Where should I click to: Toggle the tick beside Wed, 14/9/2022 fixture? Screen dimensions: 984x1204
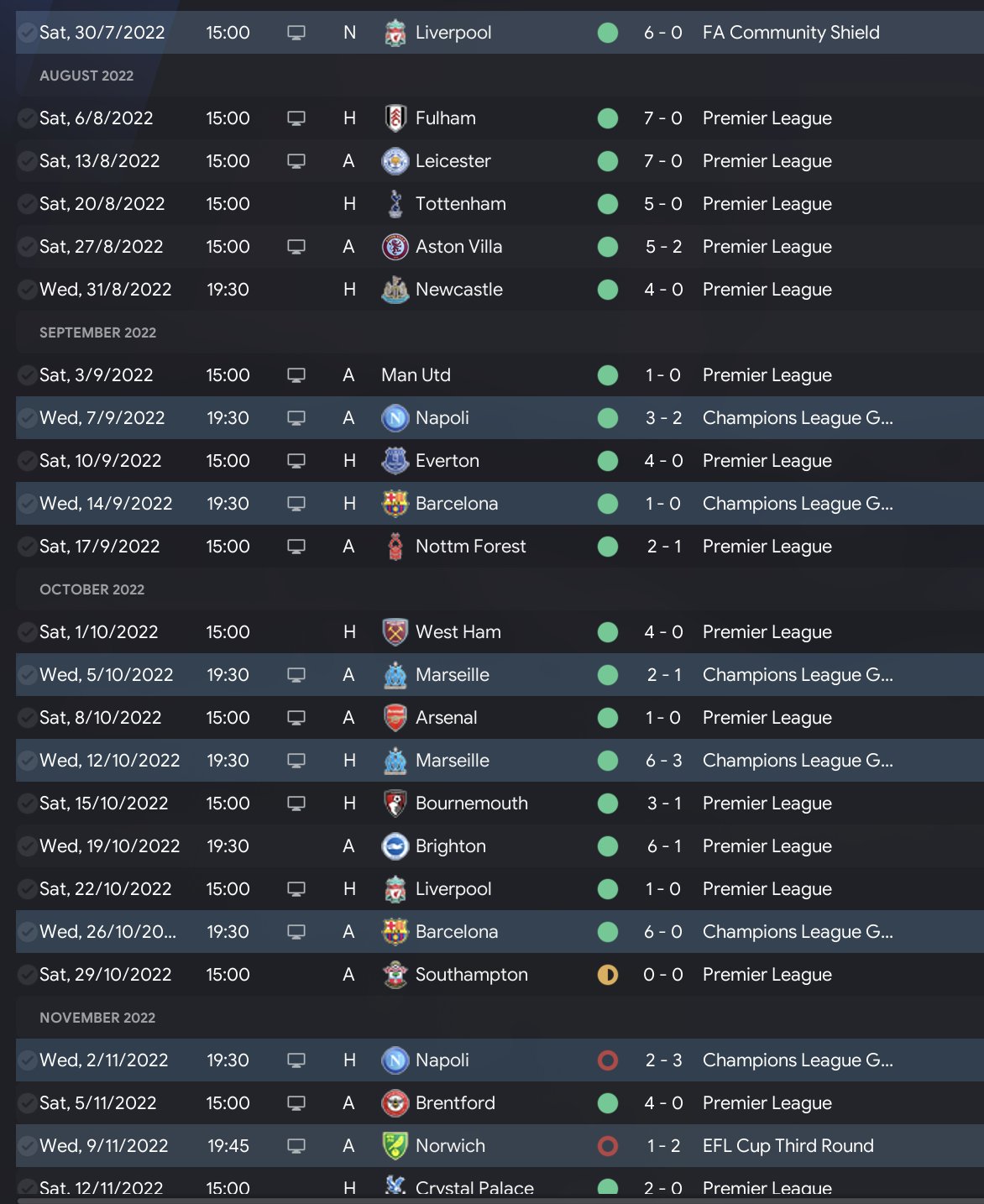[x=27, y=504]
